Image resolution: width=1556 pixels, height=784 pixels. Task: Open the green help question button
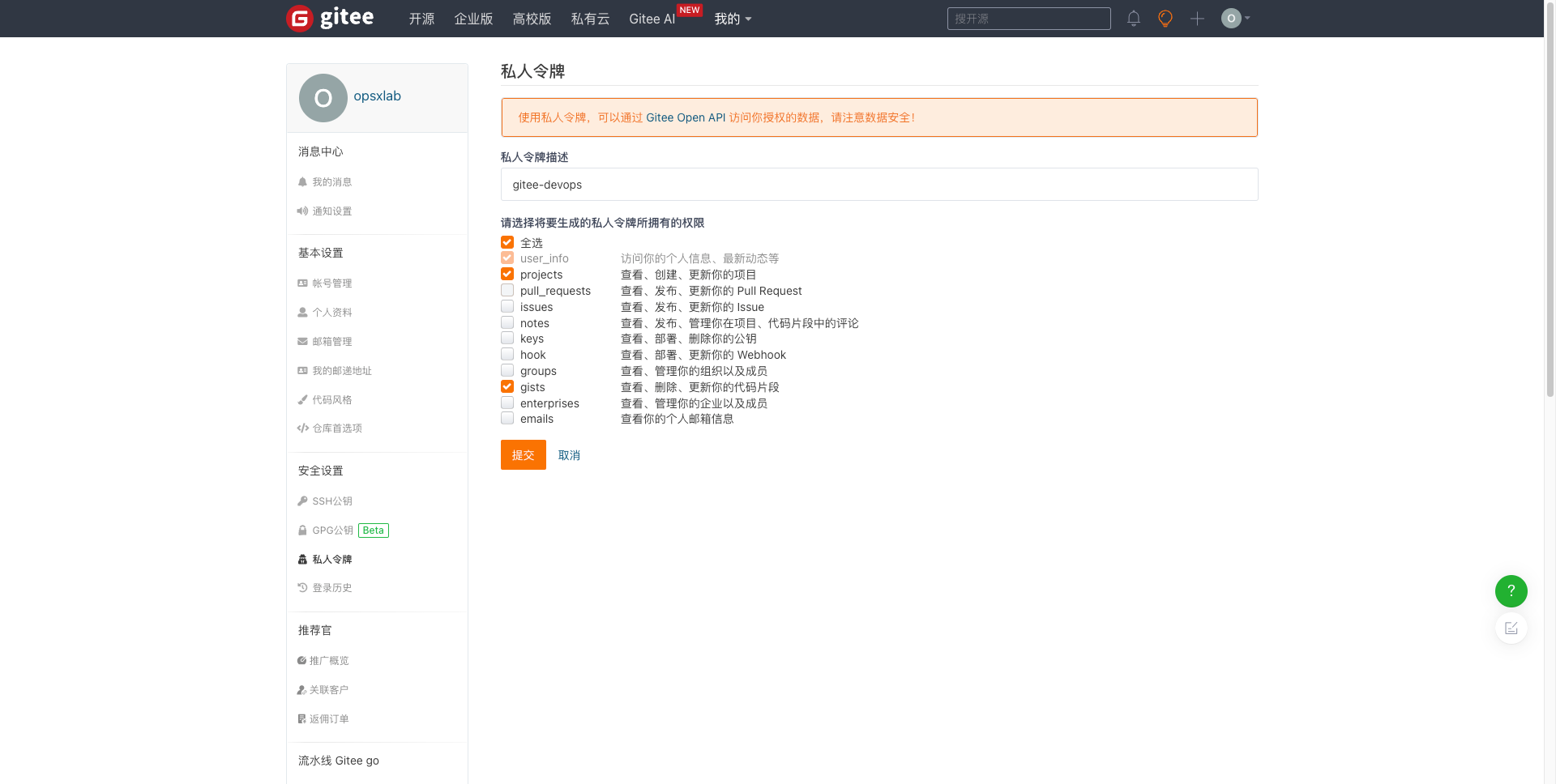tap(1511, 591)
